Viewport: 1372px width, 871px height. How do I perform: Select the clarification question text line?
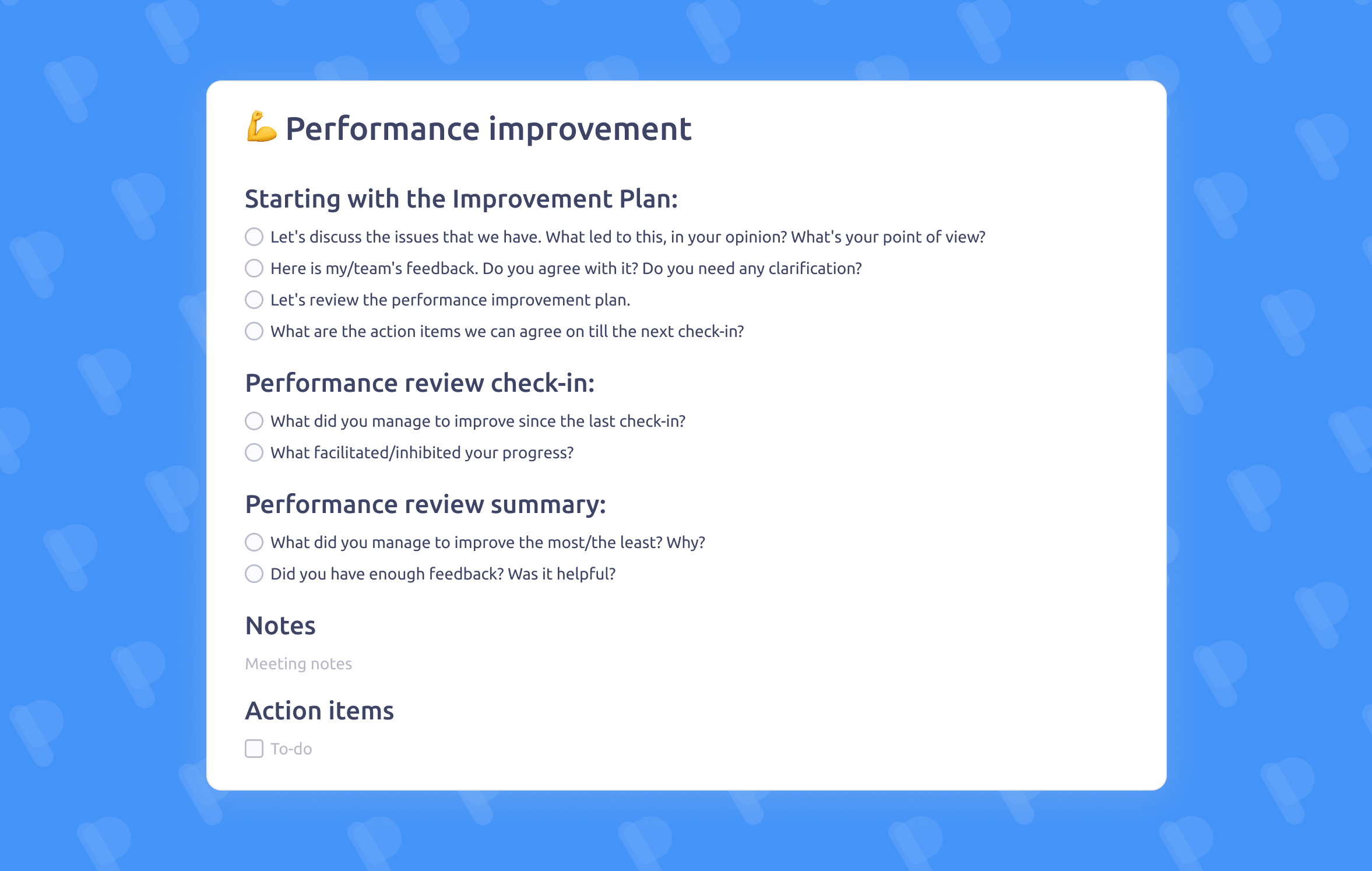565,269
